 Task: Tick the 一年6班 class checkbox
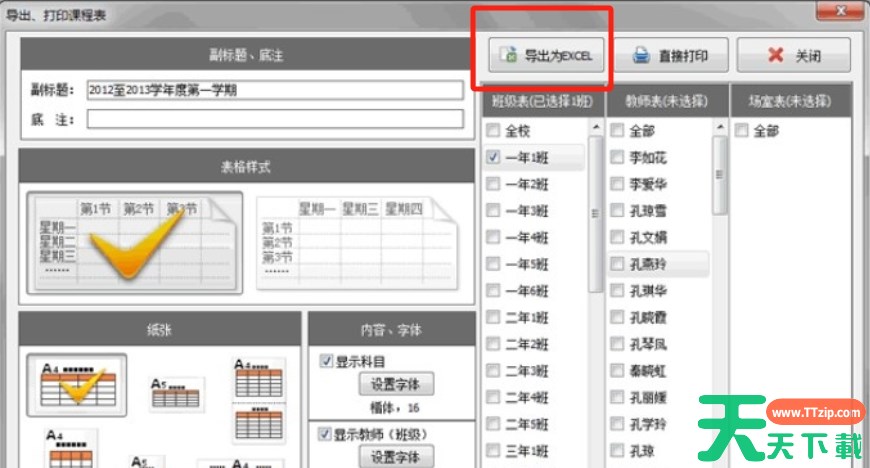pyautogui.click(x=493, y=290)
